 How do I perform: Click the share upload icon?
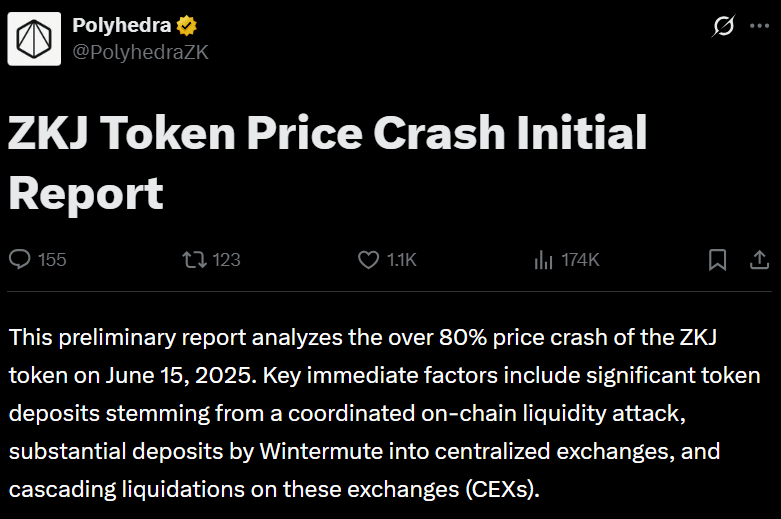coord(760,260)
